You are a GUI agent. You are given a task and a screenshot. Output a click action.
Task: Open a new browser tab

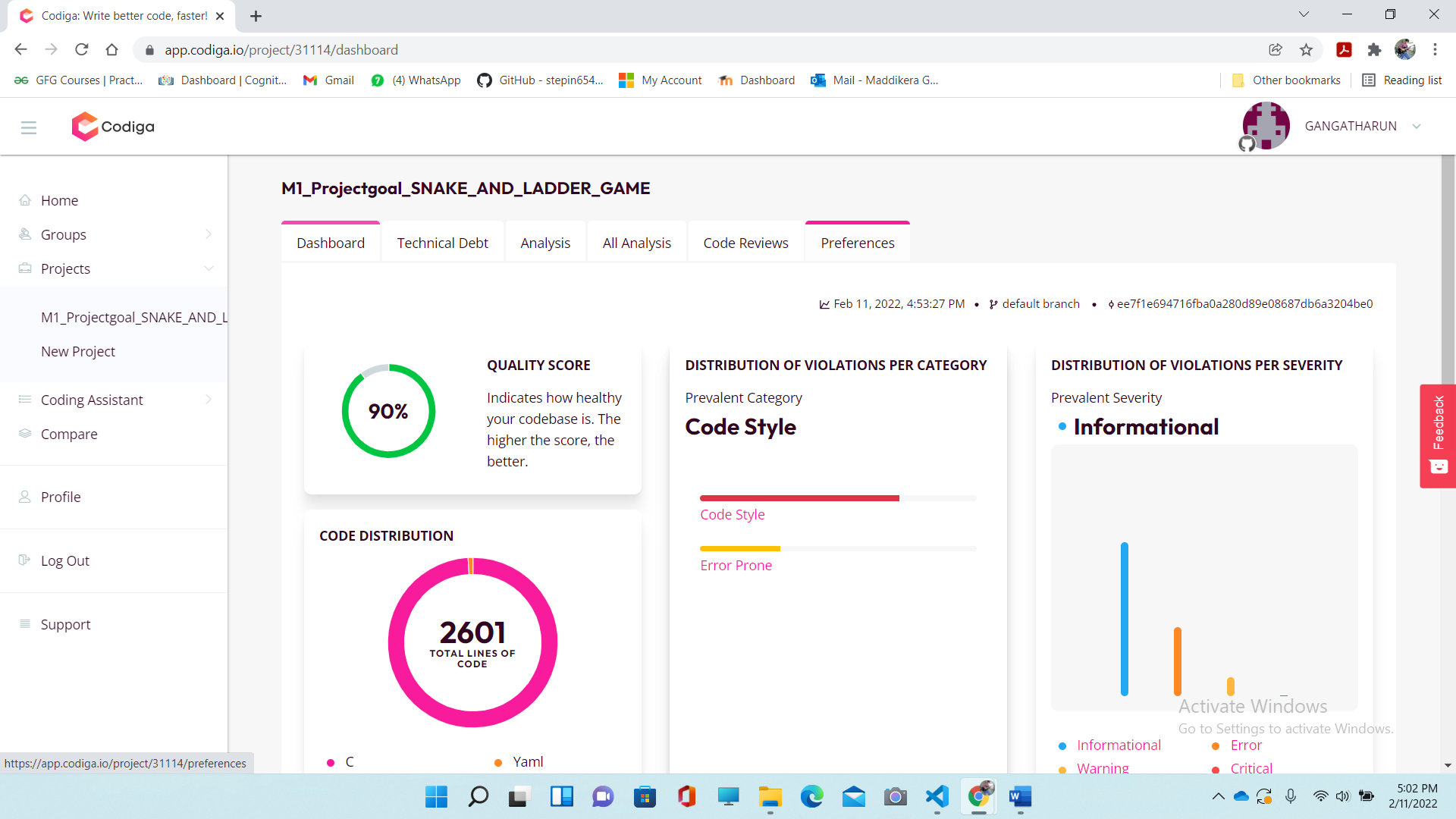[x=256, y=16]
